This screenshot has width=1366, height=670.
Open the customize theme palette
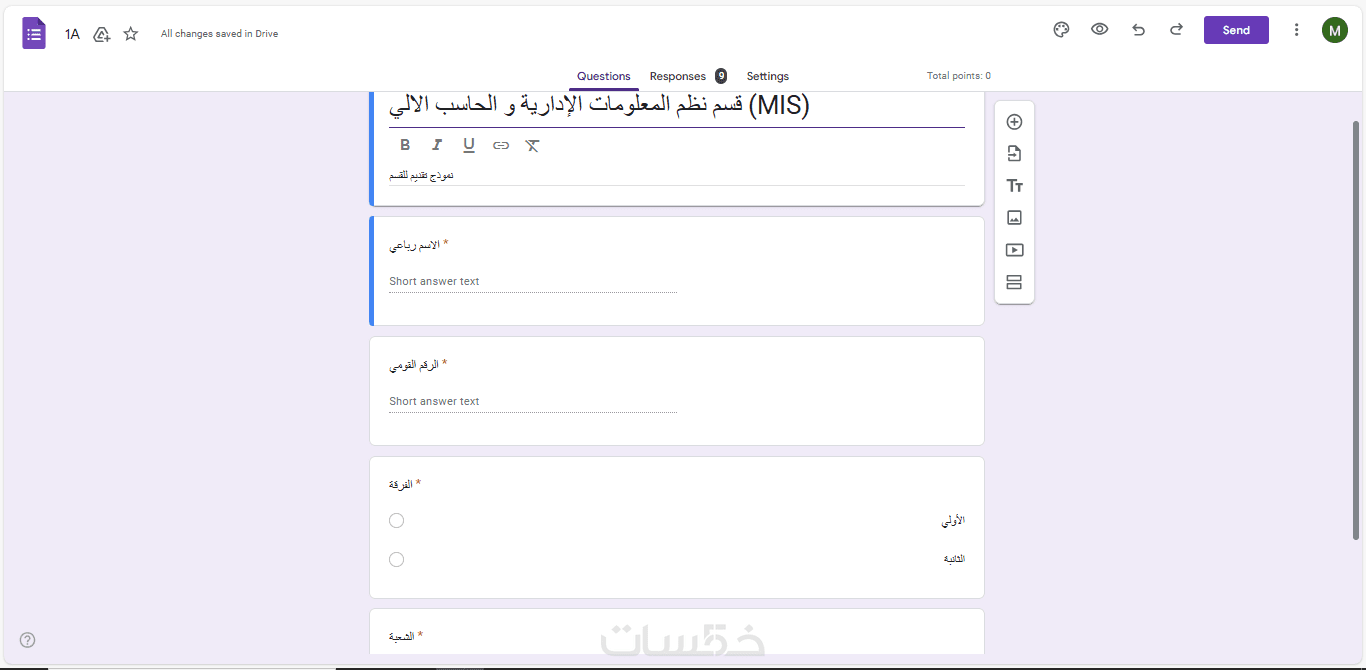1061,30
